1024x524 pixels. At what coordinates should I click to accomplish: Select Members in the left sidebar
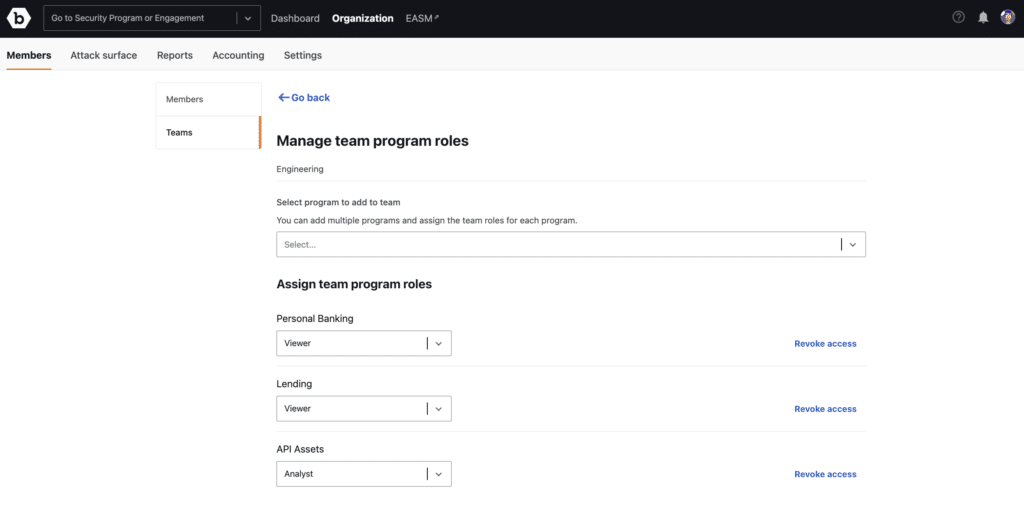point(185,100)
